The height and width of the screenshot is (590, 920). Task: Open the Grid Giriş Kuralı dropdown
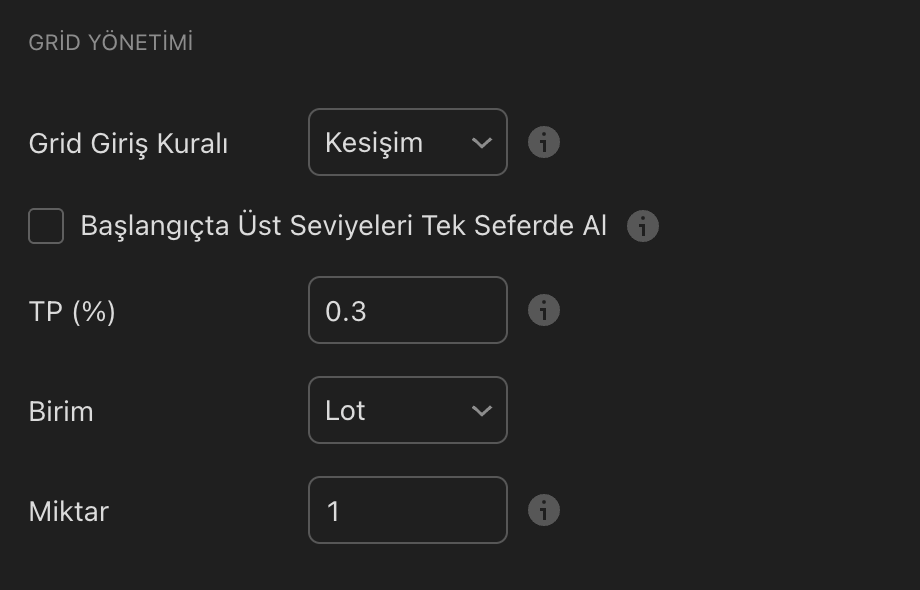[407, 142]
